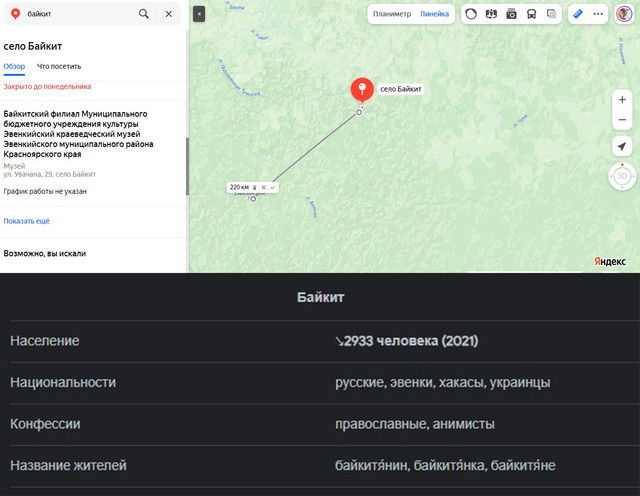The image size is (640, 496).
Task: Zoom in with the plus button
Action: tap(622, 100)
